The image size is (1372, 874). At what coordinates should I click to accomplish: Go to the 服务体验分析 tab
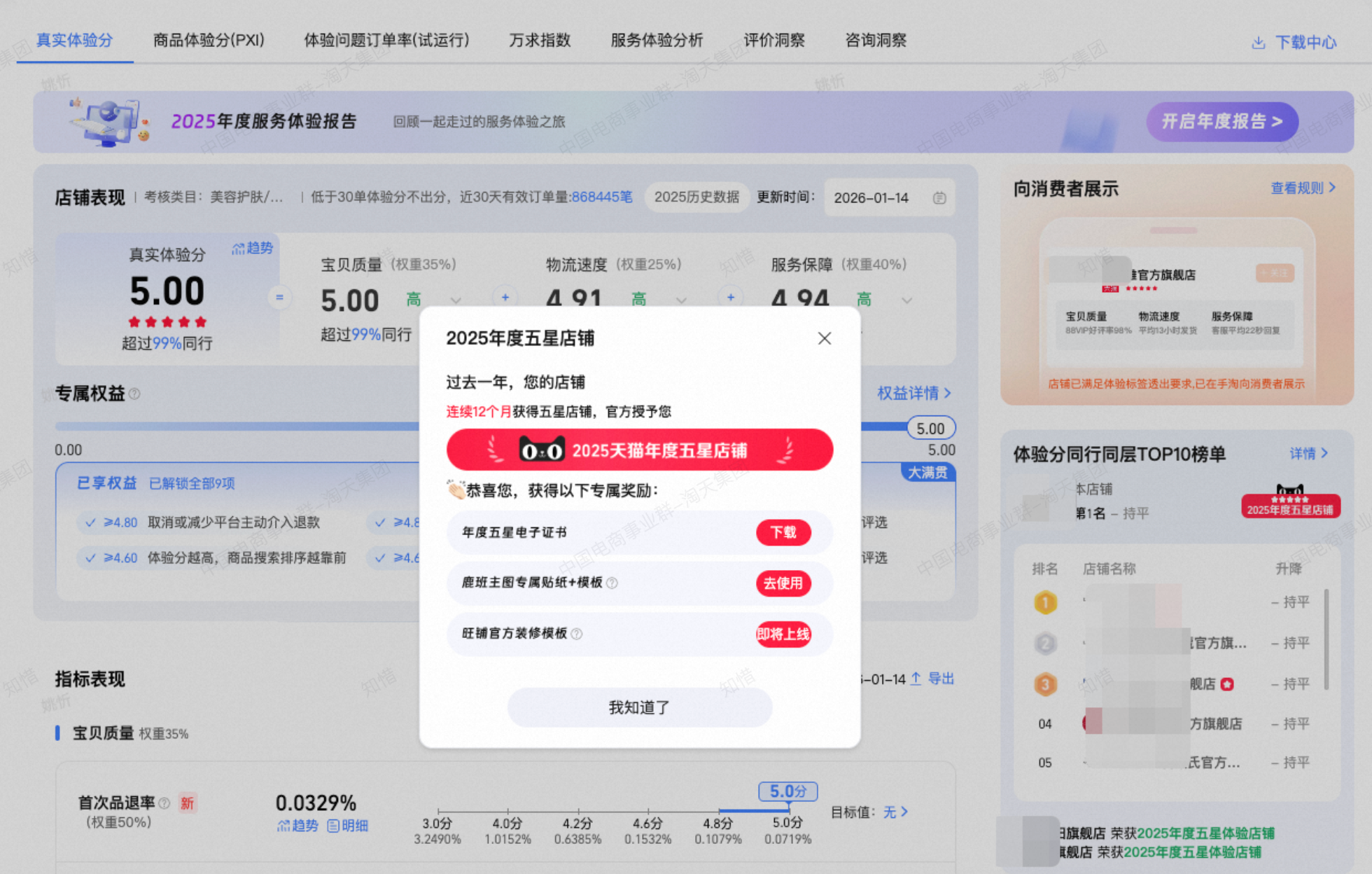(657, 40)
